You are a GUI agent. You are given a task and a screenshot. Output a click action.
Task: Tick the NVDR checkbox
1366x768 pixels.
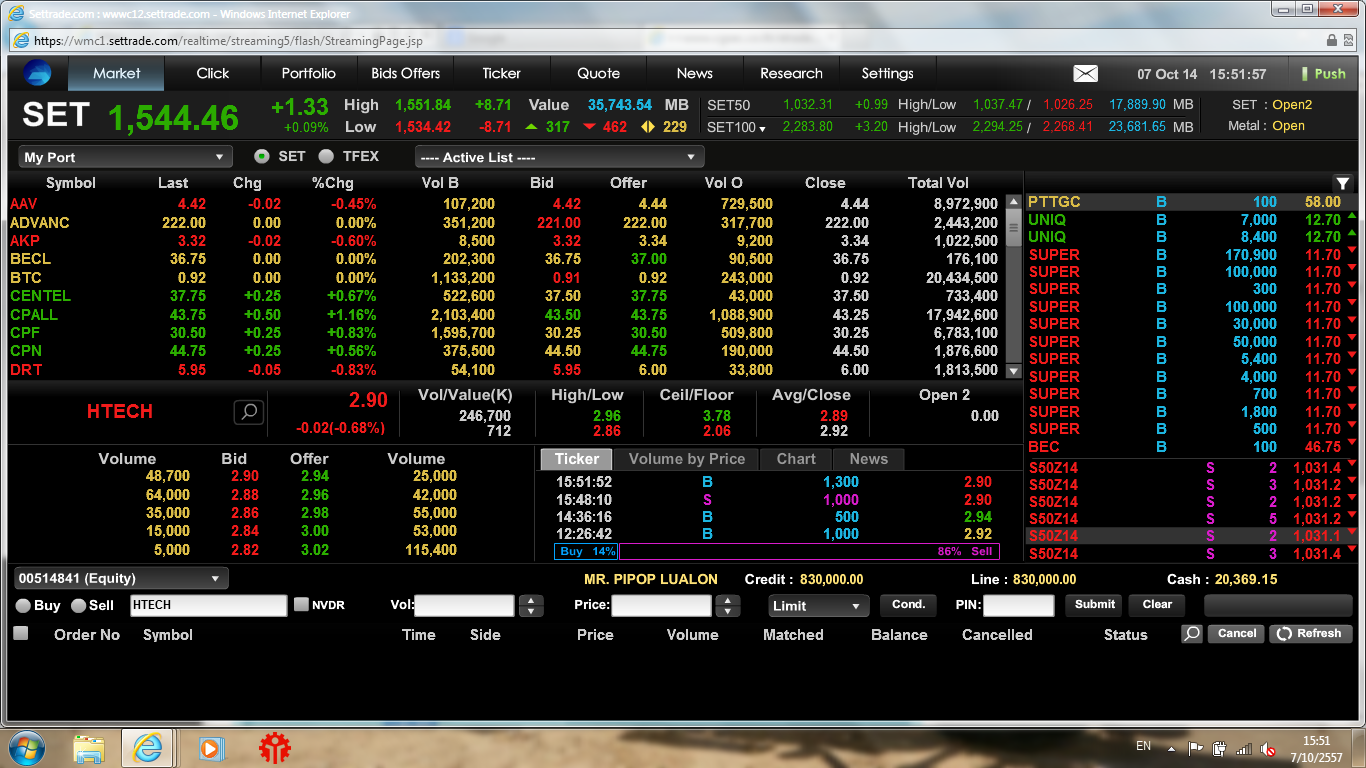pyautogui.click(x=301, y=604)
